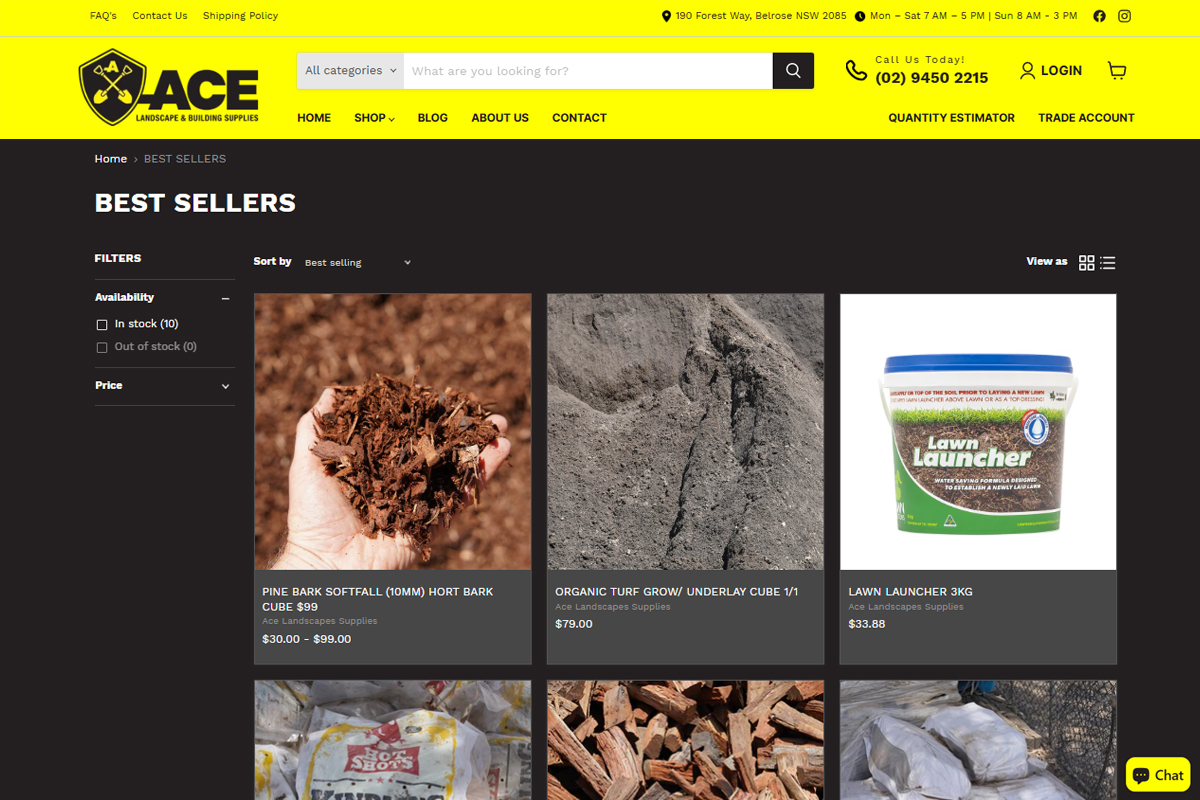Screen dimensions: 1200x800
Task: Click the phone icon beside Call Us Today
Action: pyautogui.click(x=856, y=70)
